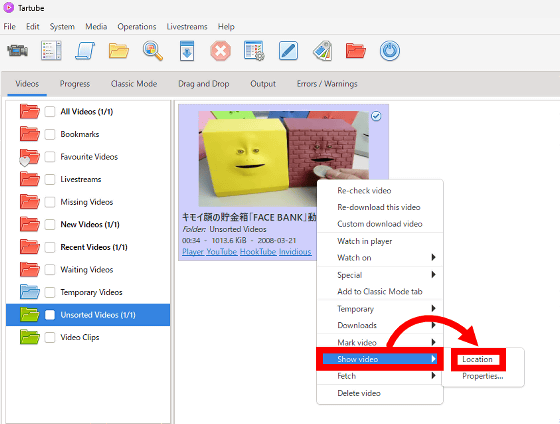Click the download-all toolbar icon with arrow
Screen dimensions: 560x424
click(187, 51)
